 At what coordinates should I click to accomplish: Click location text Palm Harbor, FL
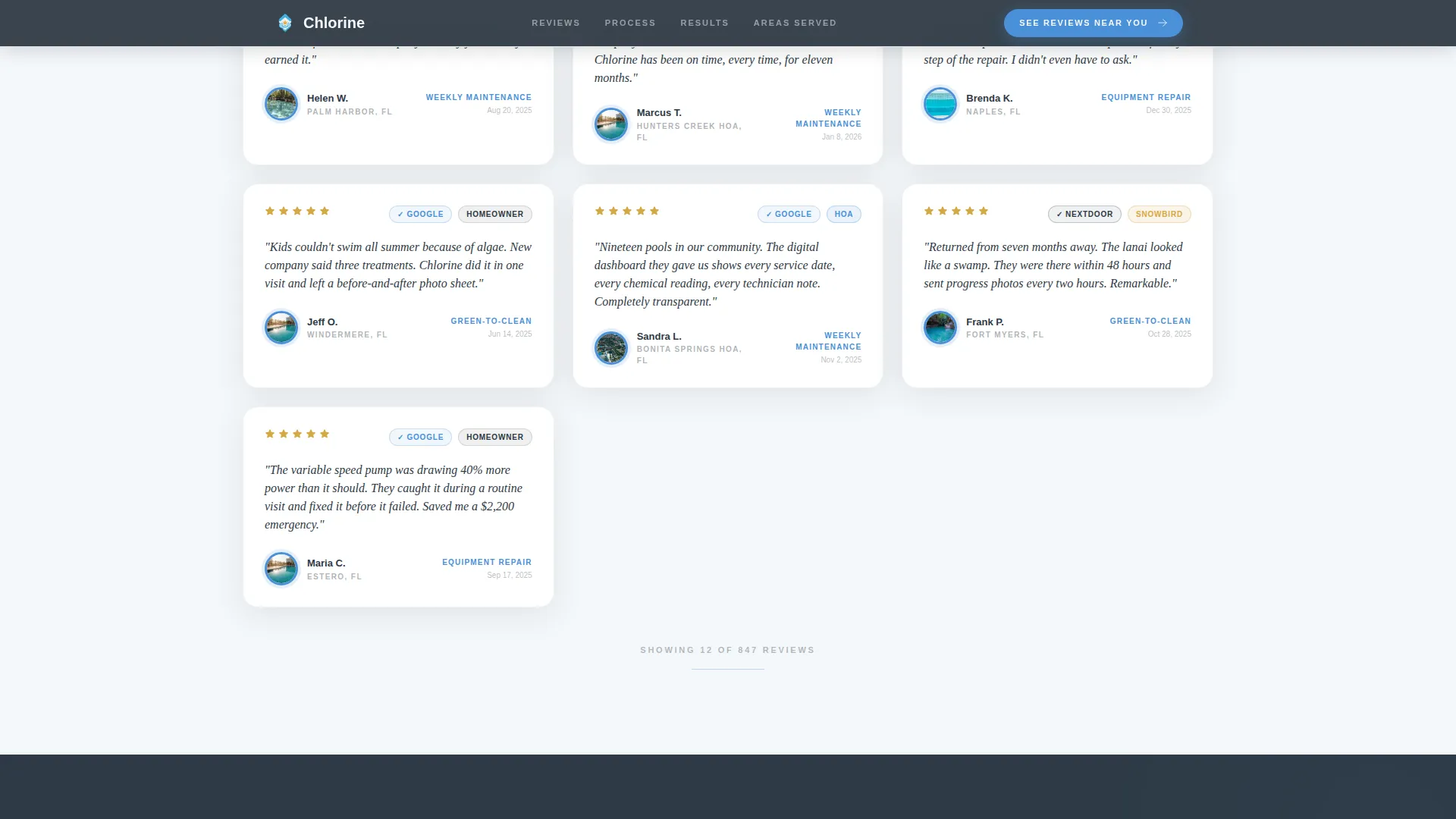point(350,111)
